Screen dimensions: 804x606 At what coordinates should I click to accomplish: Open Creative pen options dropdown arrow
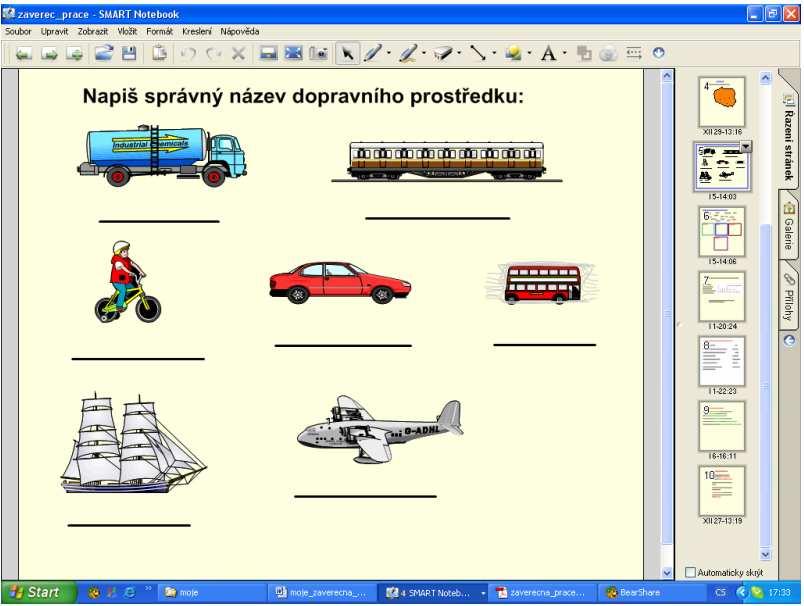coord(424,53)
